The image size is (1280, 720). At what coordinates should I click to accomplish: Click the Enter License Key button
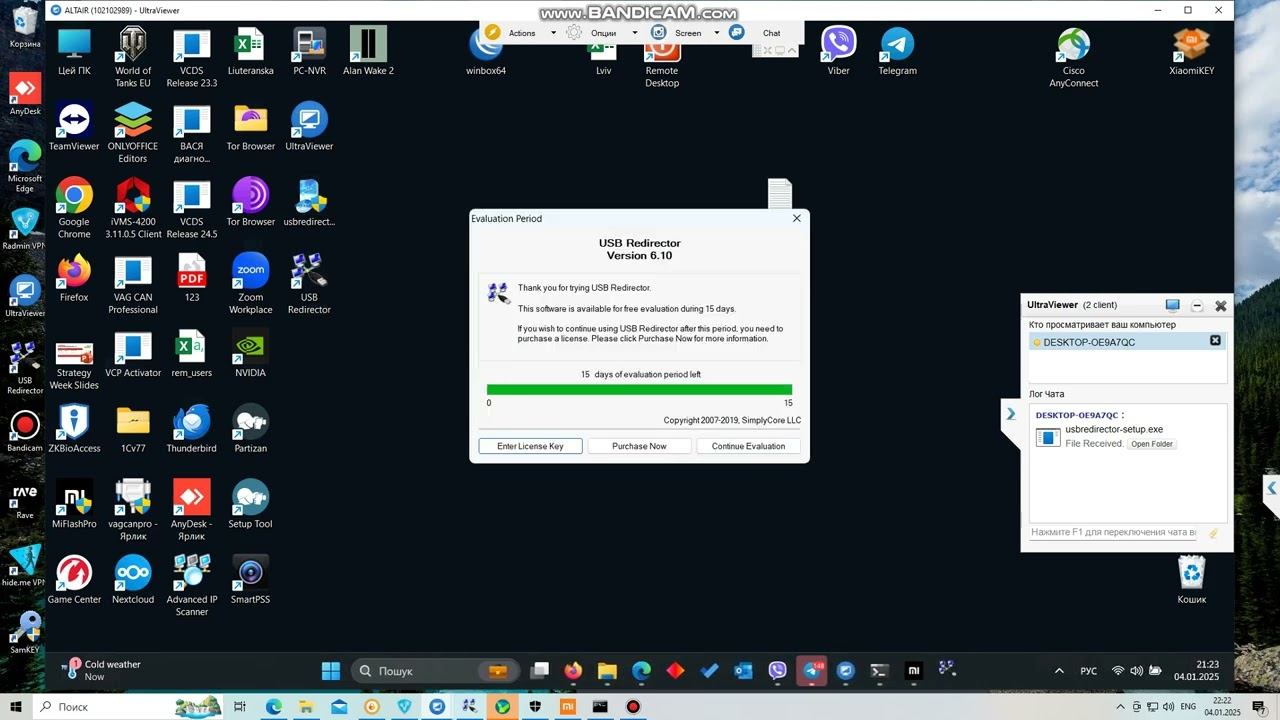pyautogui.click(x=530, y=446)
